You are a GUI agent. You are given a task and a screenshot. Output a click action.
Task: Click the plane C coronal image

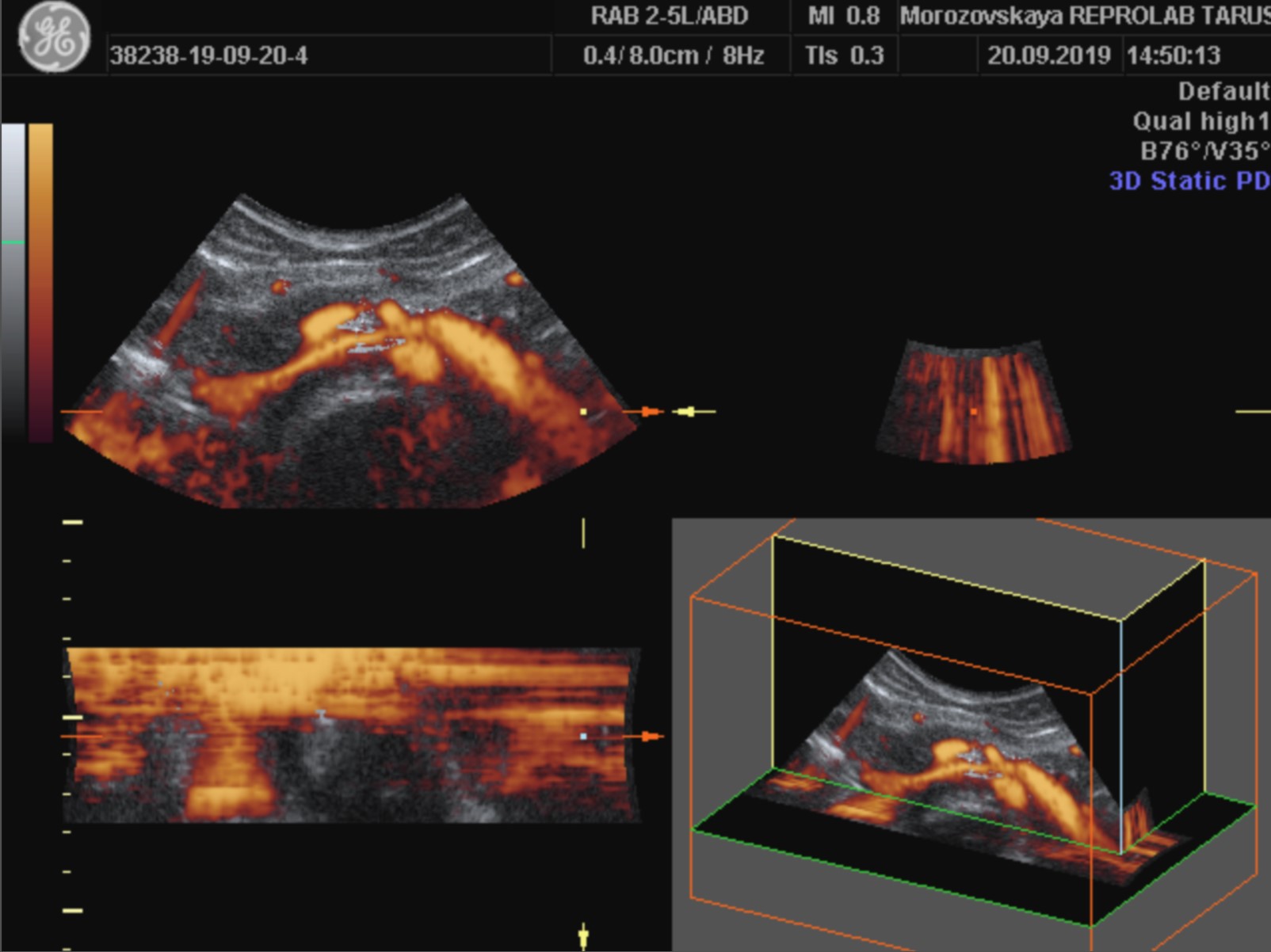(352, 735)
